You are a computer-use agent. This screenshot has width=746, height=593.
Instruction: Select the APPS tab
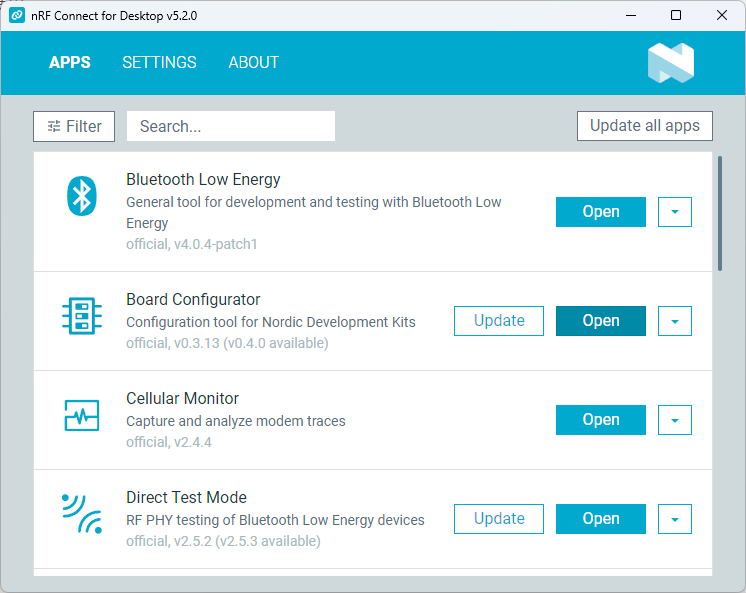tap(70, 62)
